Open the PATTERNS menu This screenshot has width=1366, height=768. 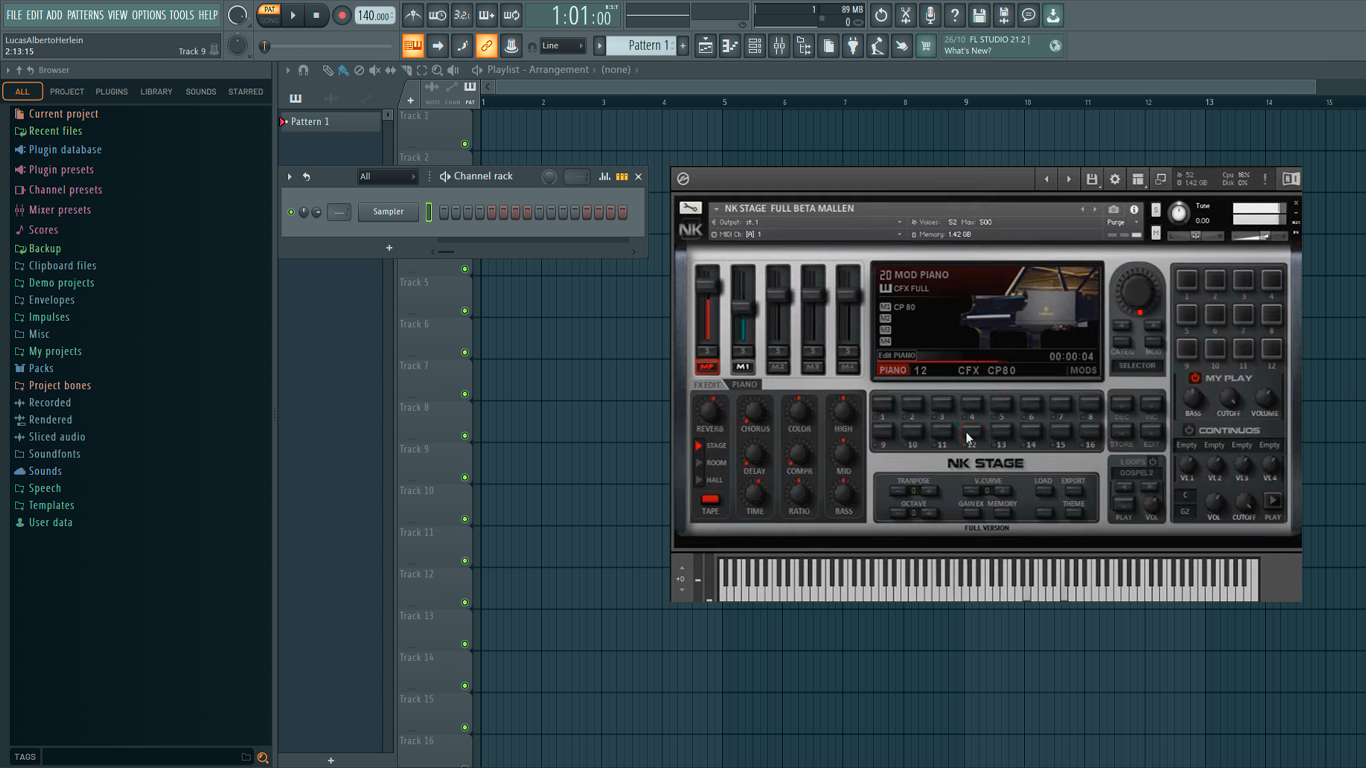tap(85, 15)
